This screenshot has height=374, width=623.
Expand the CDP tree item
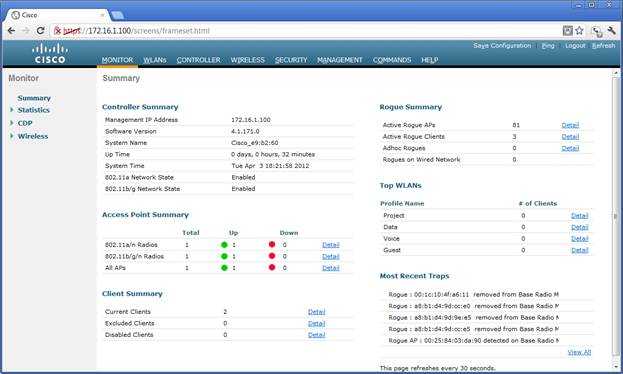12,123
